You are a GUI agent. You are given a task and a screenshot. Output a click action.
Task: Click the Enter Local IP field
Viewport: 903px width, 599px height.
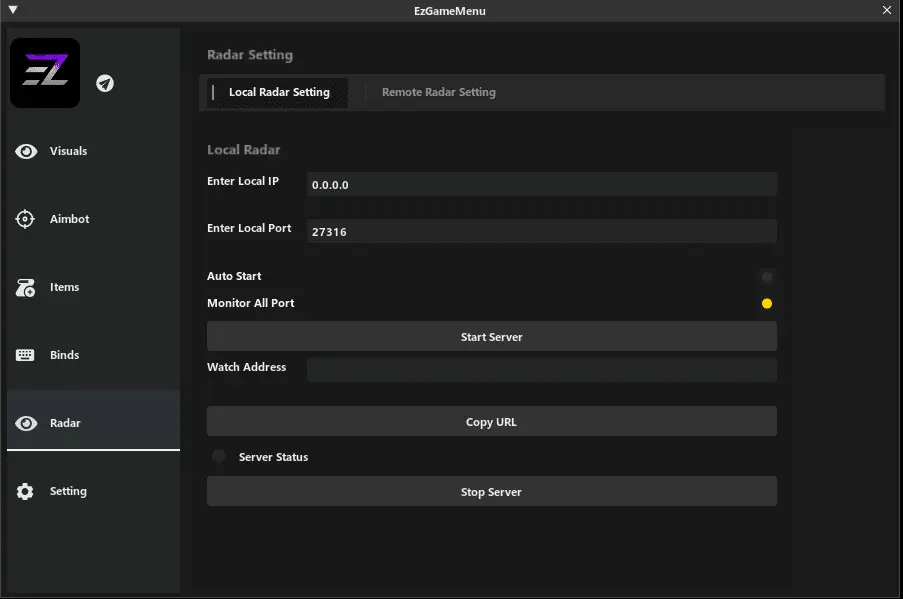coord(540,185)
